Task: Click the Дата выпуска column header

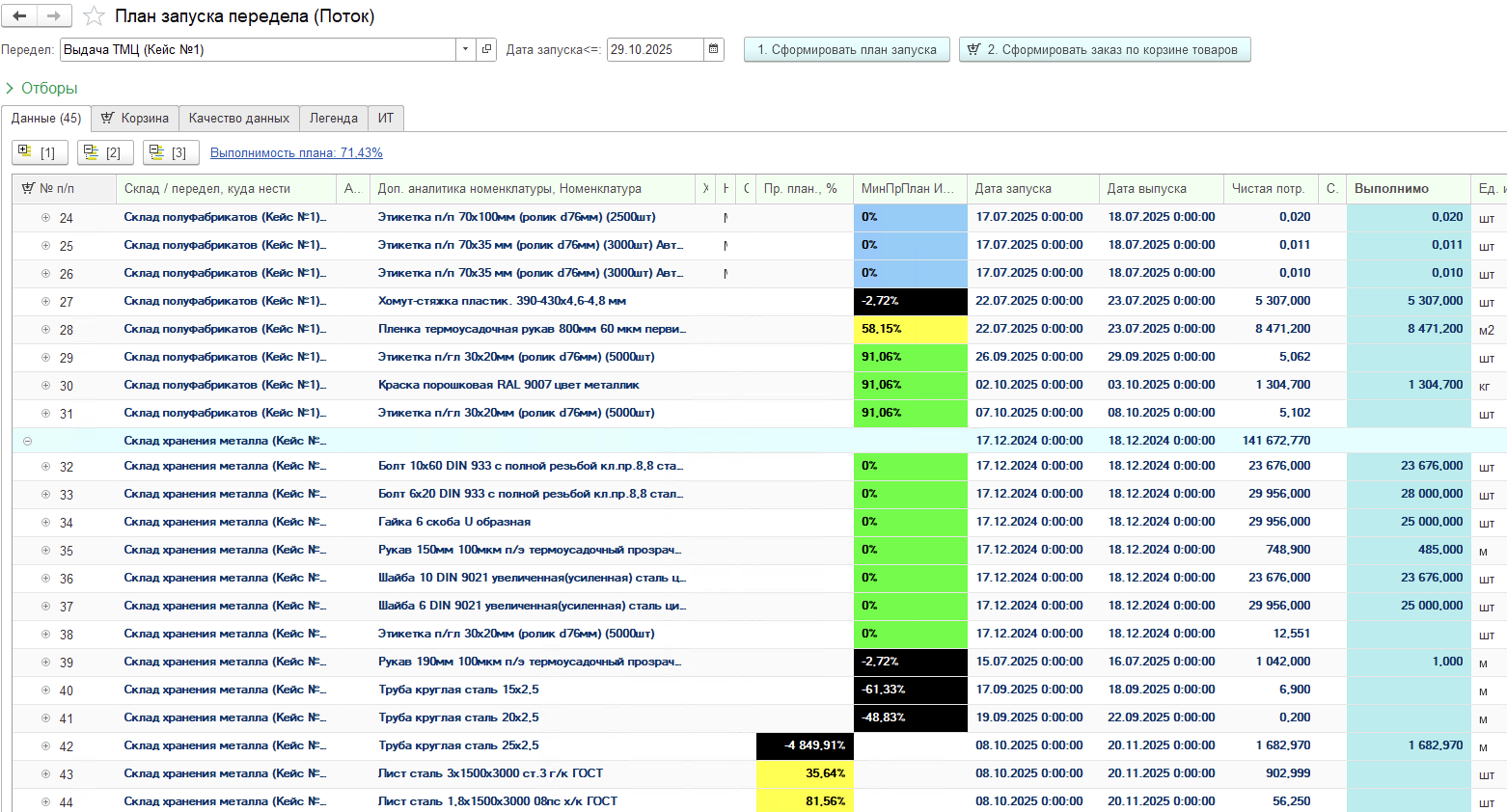Action: (1162, 189)
